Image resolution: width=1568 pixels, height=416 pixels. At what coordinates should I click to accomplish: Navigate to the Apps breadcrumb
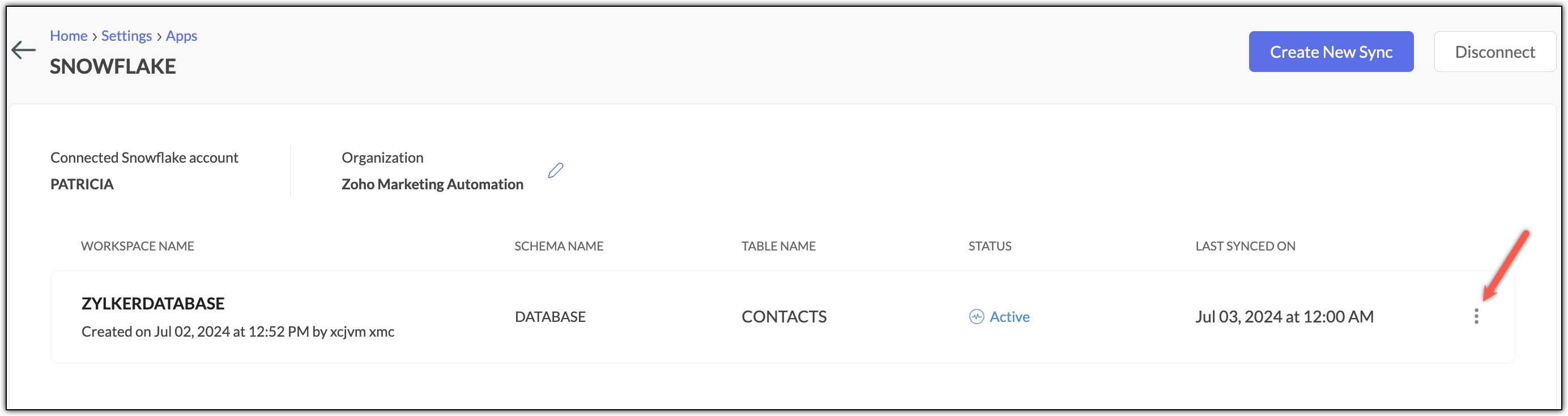pos(181,36)
